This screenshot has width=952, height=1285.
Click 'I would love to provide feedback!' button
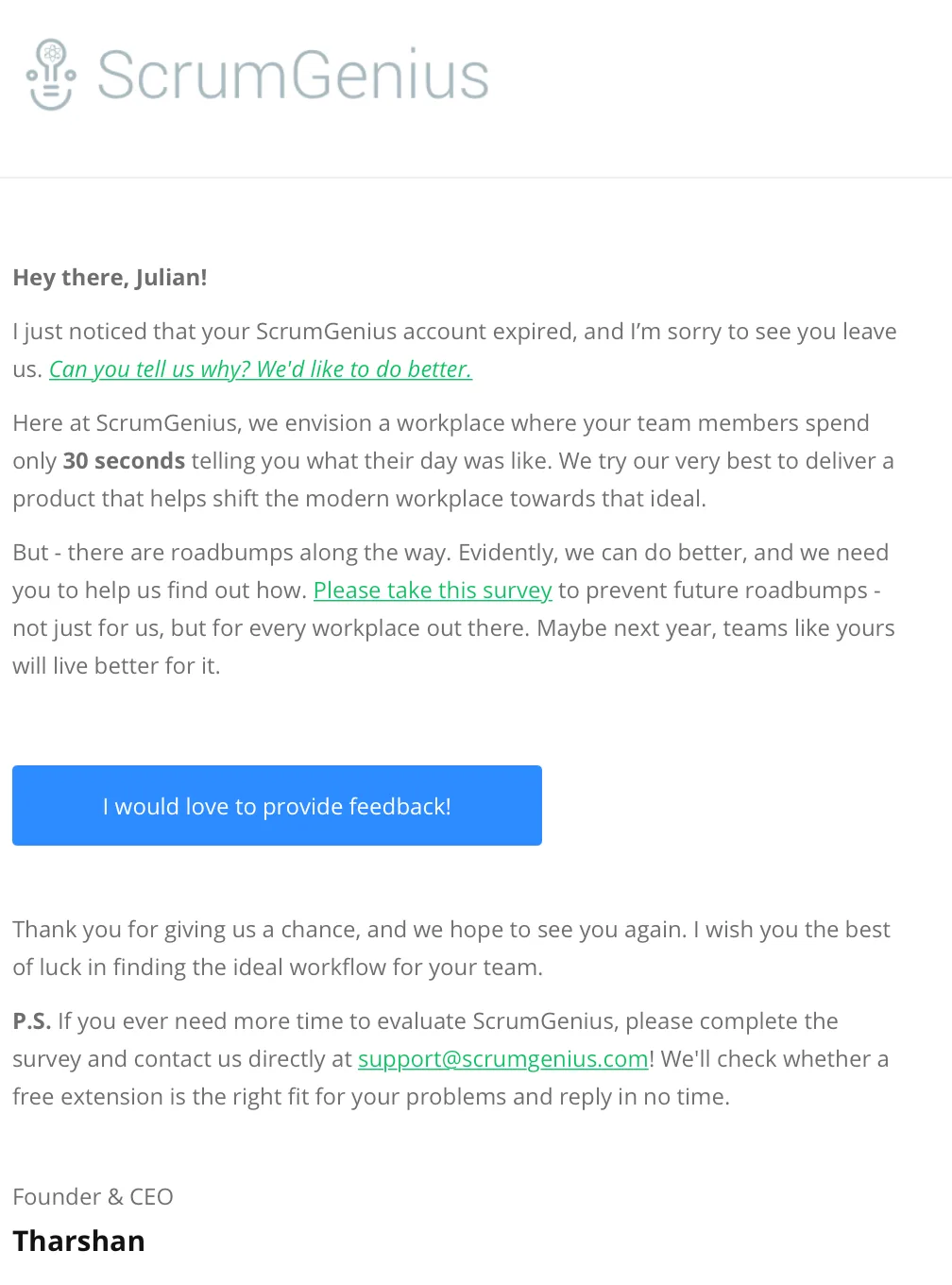point(277,805)
